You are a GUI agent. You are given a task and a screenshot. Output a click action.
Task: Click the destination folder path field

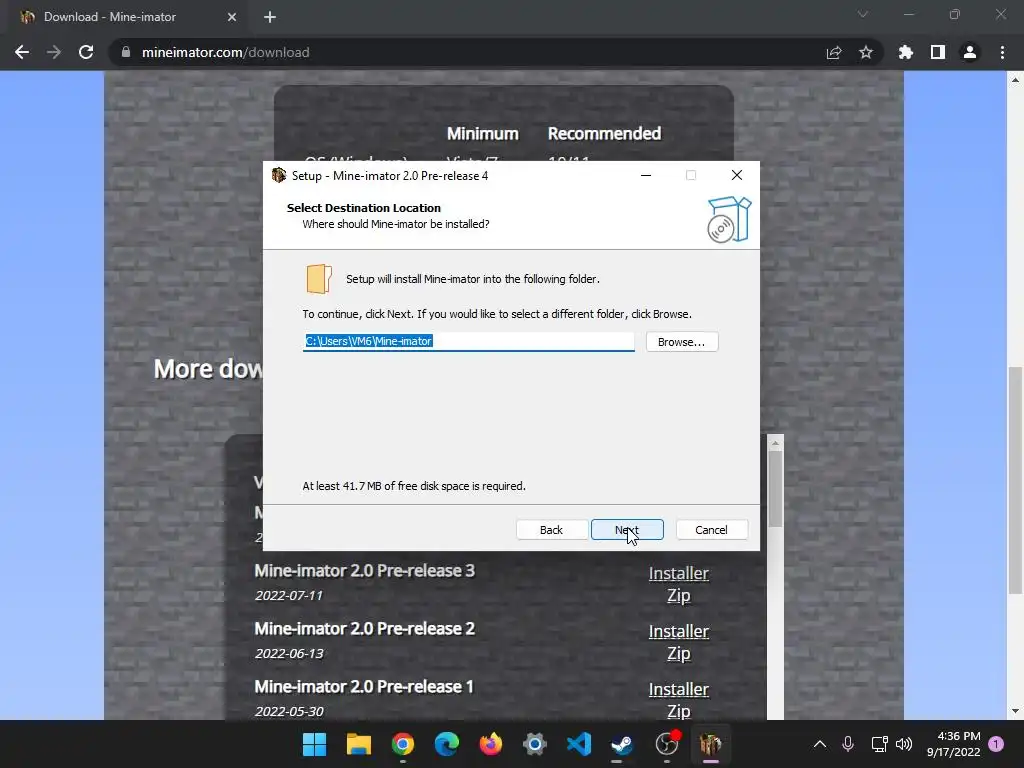(468, 341)
